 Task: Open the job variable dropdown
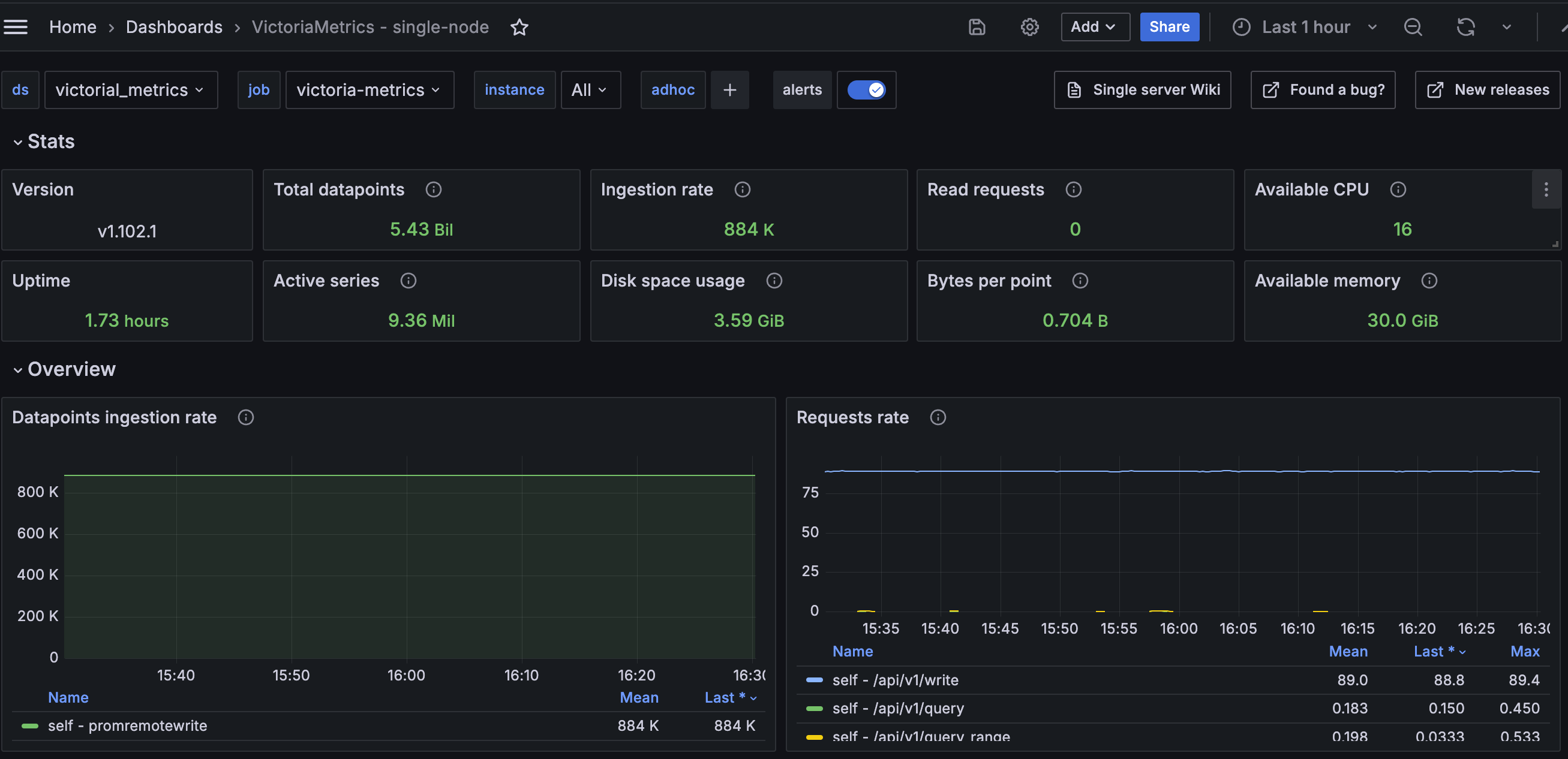point(370,90)
